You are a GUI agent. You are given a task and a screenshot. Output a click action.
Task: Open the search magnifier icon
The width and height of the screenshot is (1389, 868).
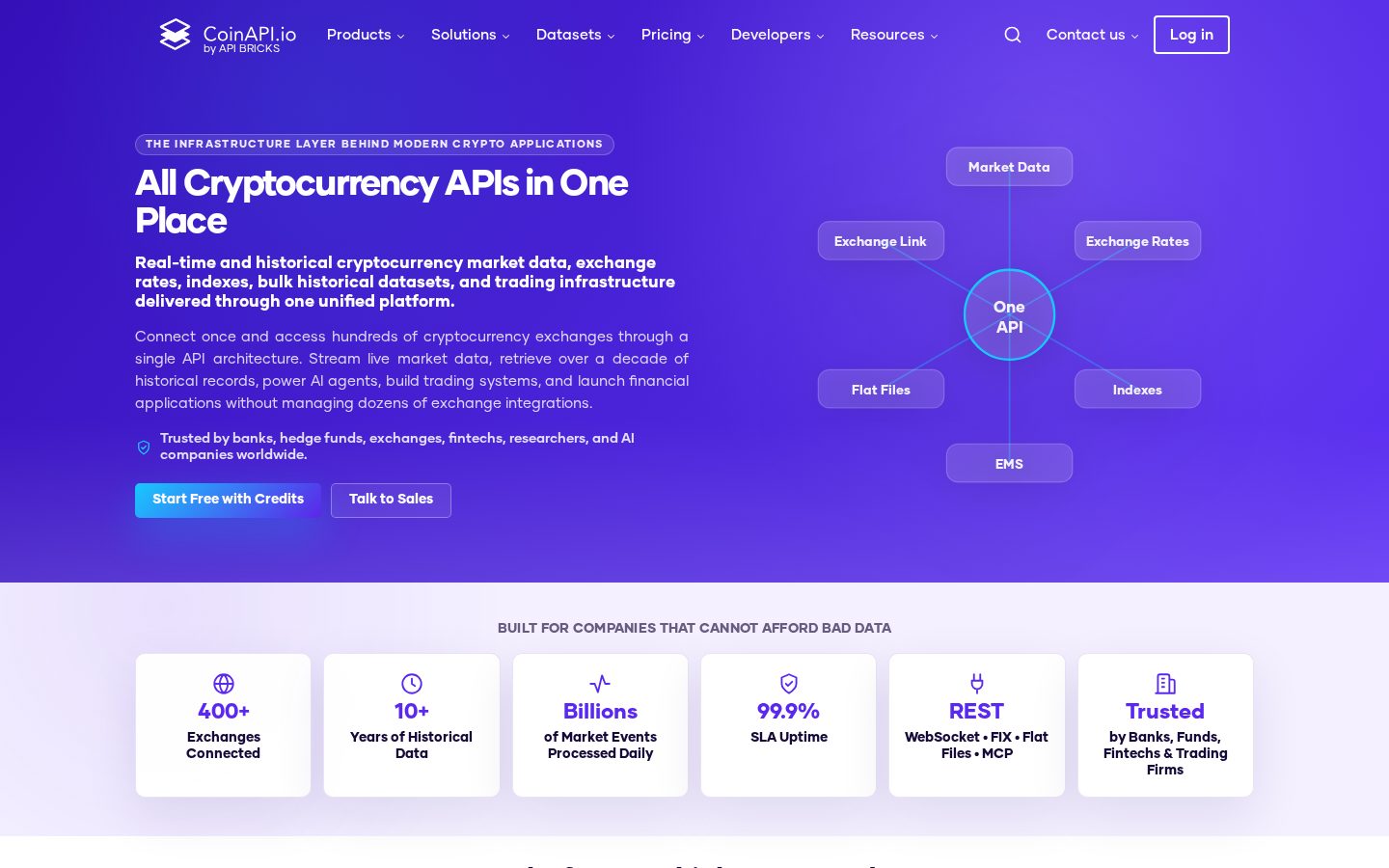tap(1012, 35)
